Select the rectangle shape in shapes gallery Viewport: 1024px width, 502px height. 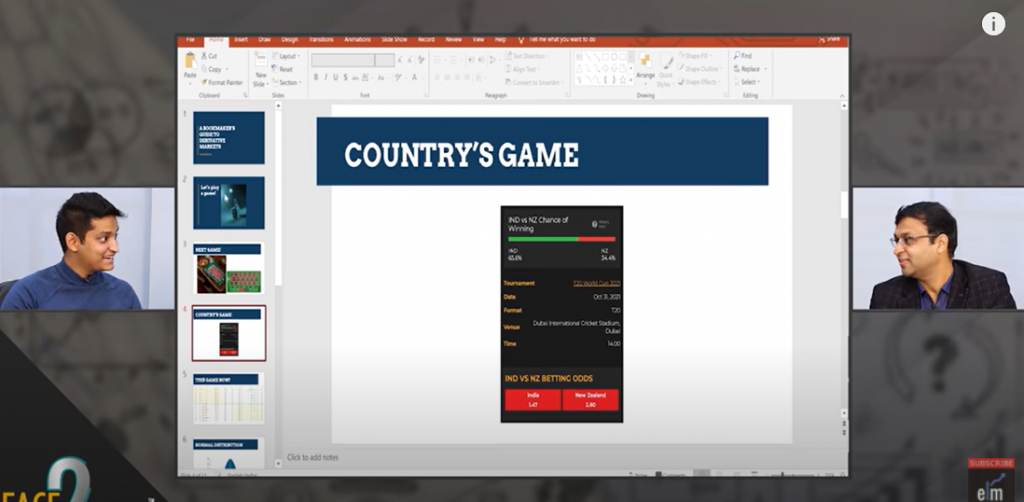coord(605,57)
